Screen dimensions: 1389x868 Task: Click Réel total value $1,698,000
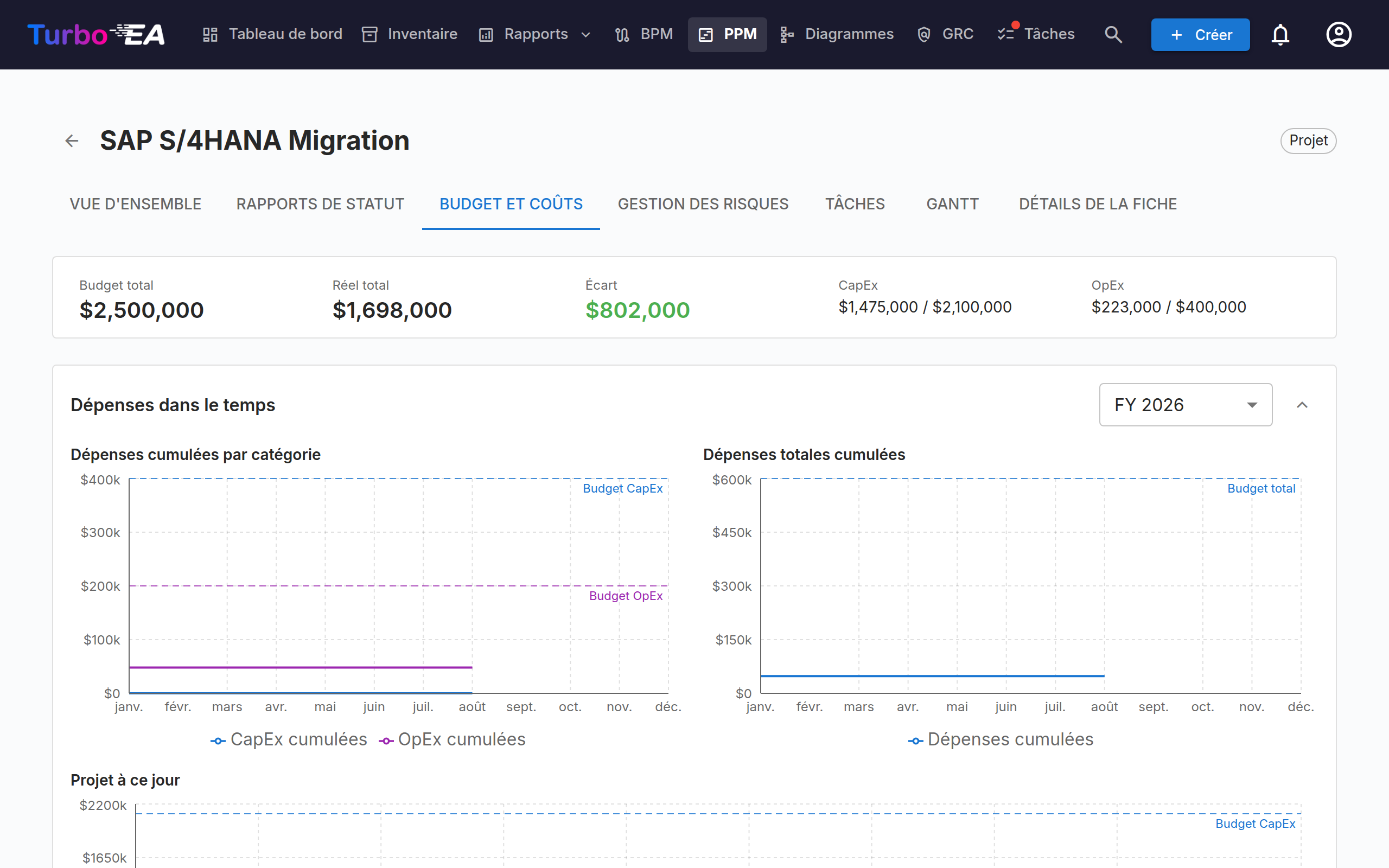[392, 310]
